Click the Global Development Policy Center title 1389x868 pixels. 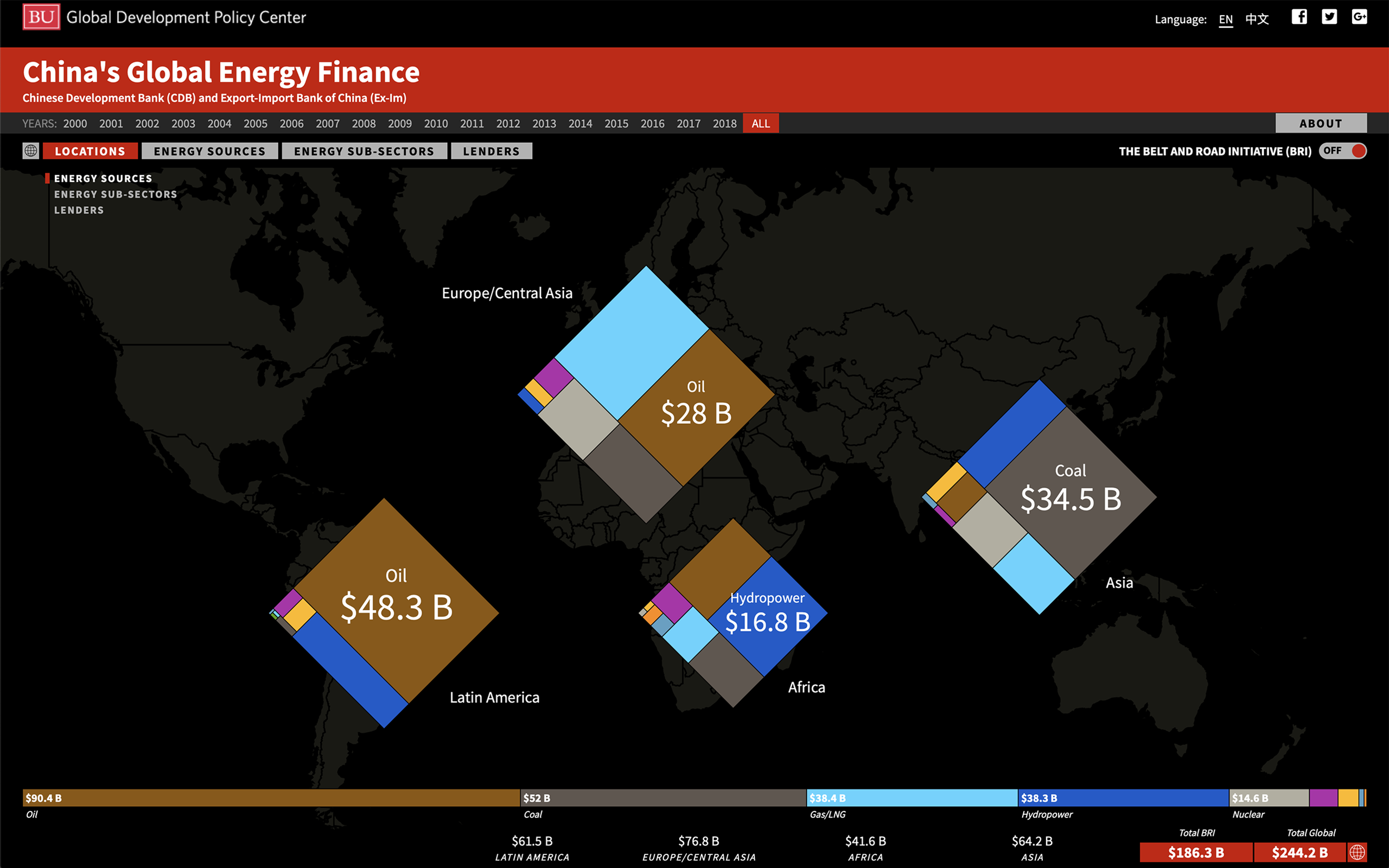186,17
